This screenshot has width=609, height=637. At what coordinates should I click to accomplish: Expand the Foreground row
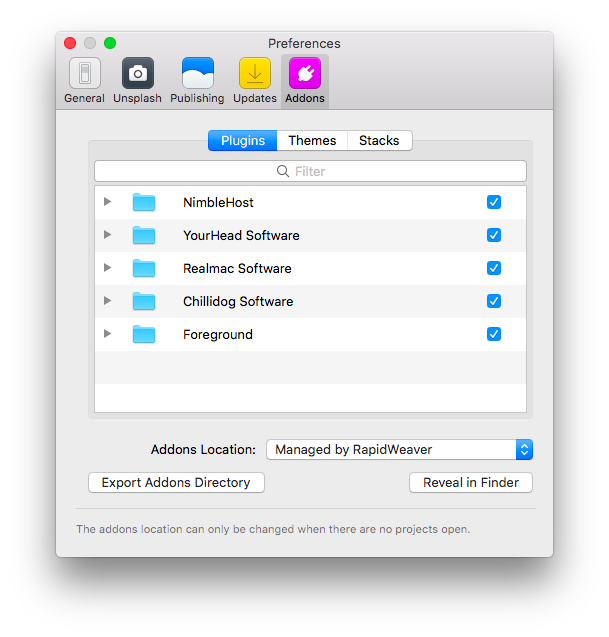pyautogui.click(x=107, y=334)
